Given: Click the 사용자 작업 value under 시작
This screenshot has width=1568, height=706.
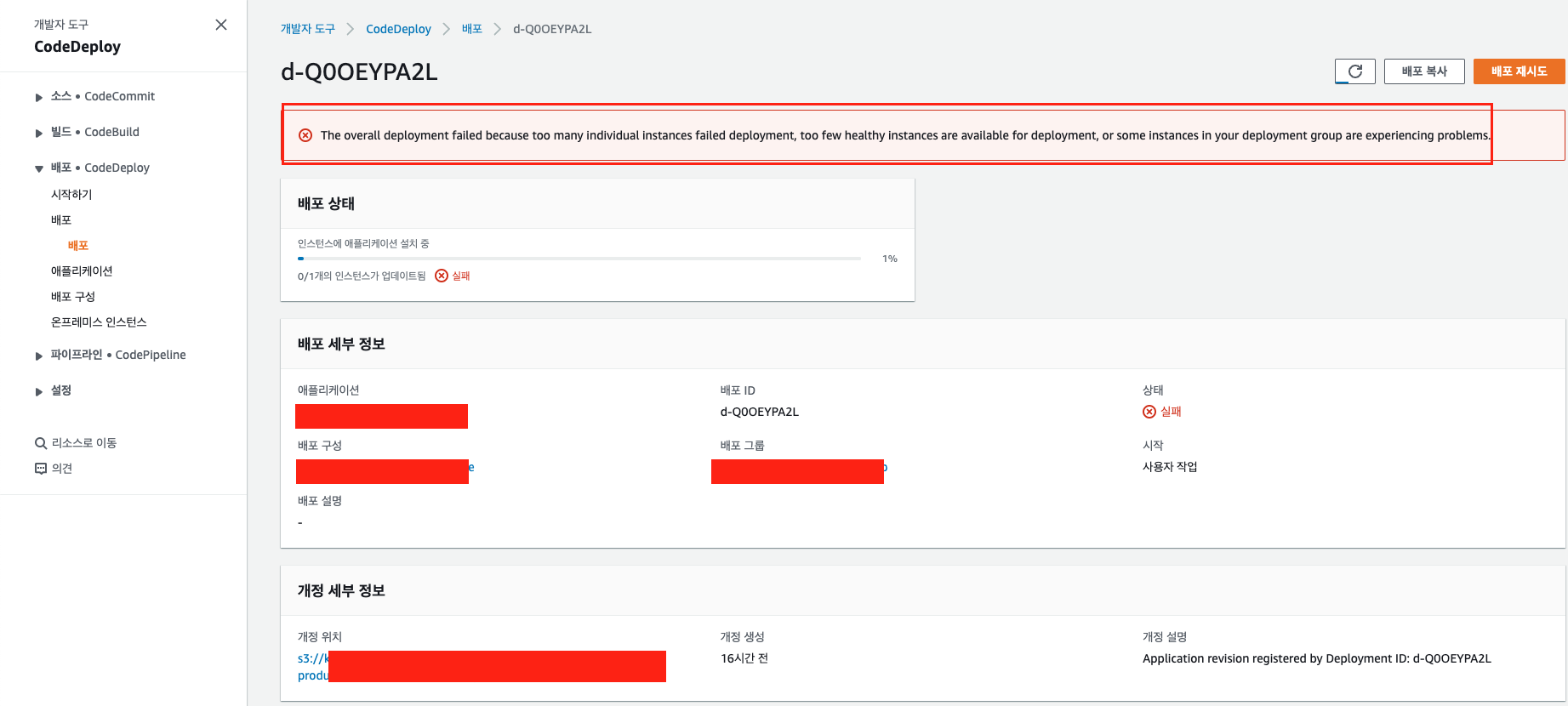Looking at the screenshot, I should (x=1170, y=467).
